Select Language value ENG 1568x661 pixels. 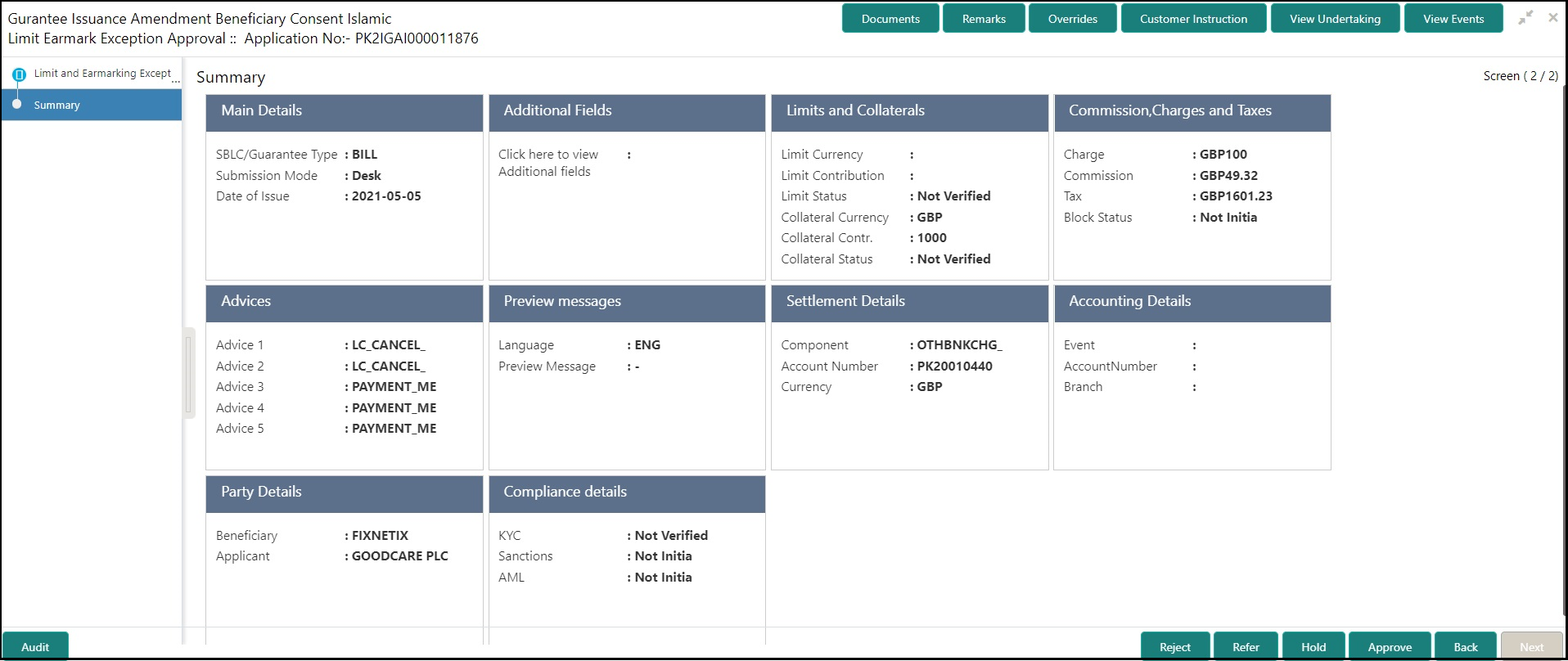click(x=647, y=345)
